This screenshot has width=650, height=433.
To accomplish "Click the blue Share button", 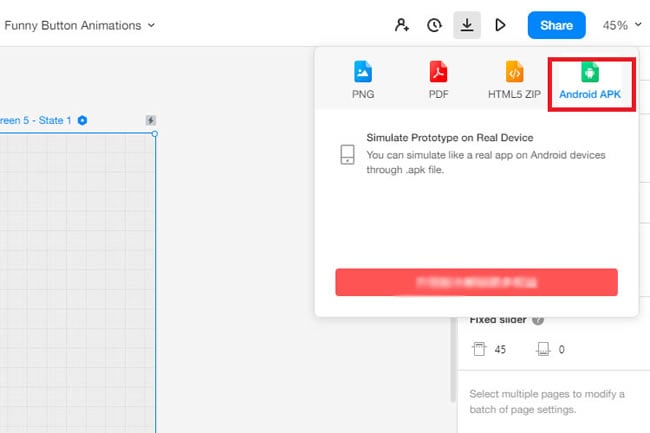I will coord(556,25).
